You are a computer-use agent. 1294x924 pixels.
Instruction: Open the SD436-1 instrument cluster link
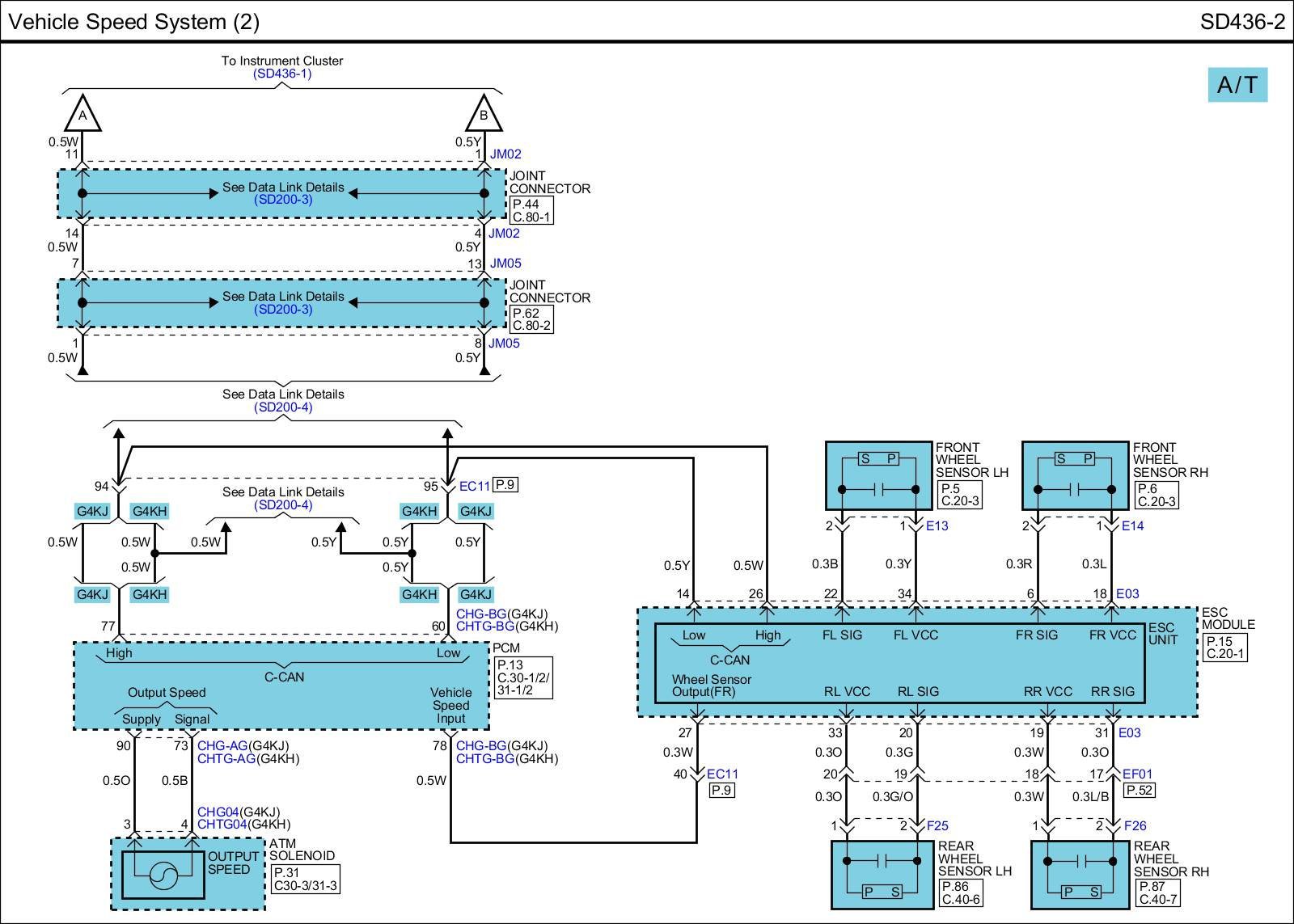tap(282, 74)
